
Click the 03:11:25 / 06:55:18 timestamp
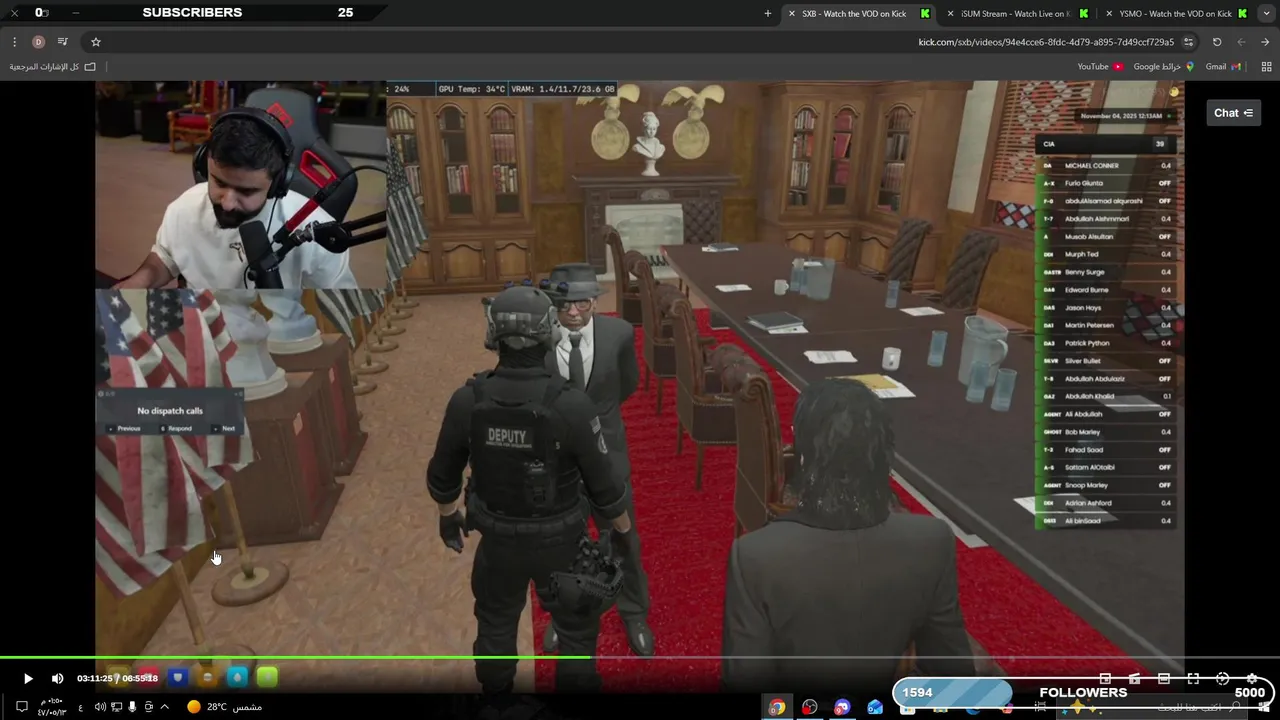117,679
